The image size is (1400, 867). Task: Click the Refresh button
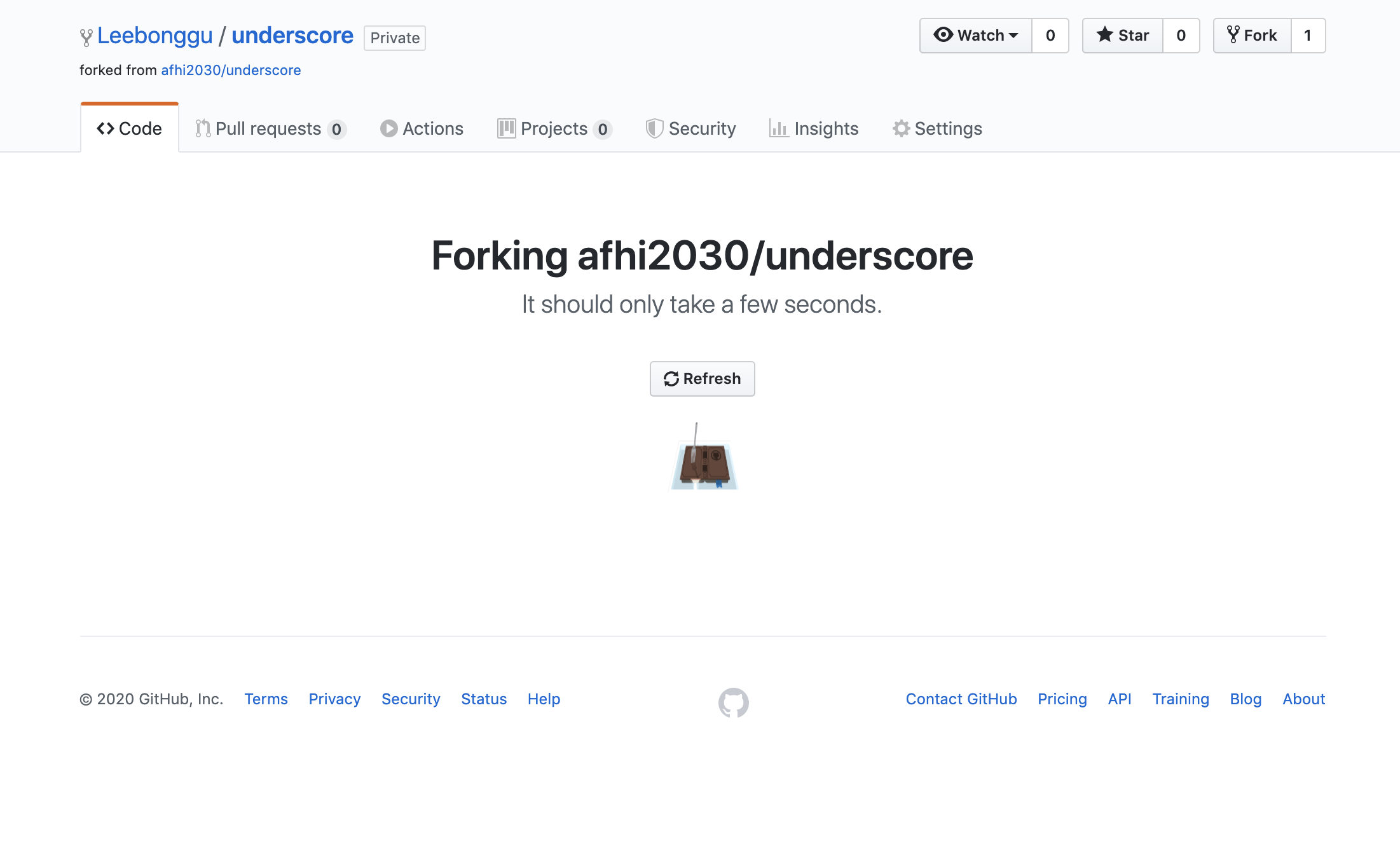point(702,379)
